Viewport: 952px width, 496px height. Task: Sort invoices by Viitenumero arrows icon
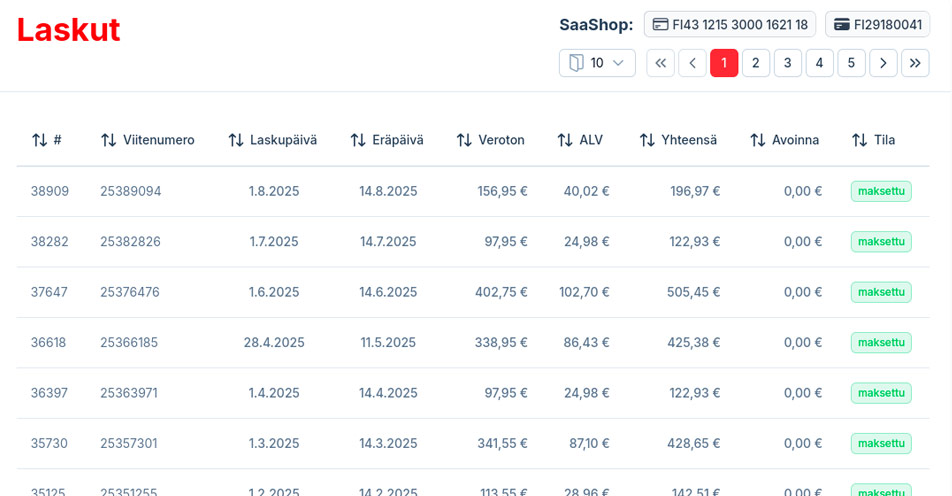[x=109, y=140]
